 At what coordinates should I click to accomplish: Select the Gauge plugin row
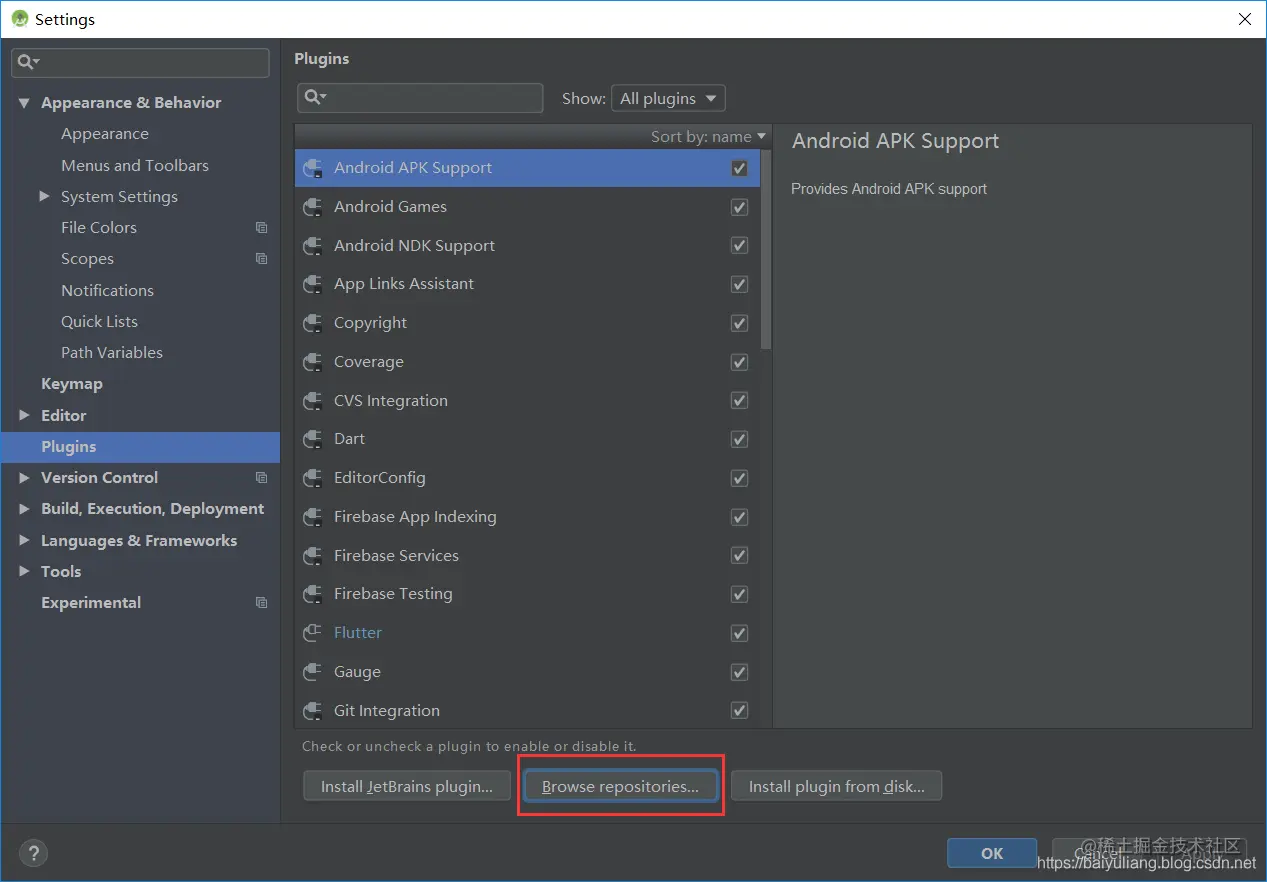[527, 672]
